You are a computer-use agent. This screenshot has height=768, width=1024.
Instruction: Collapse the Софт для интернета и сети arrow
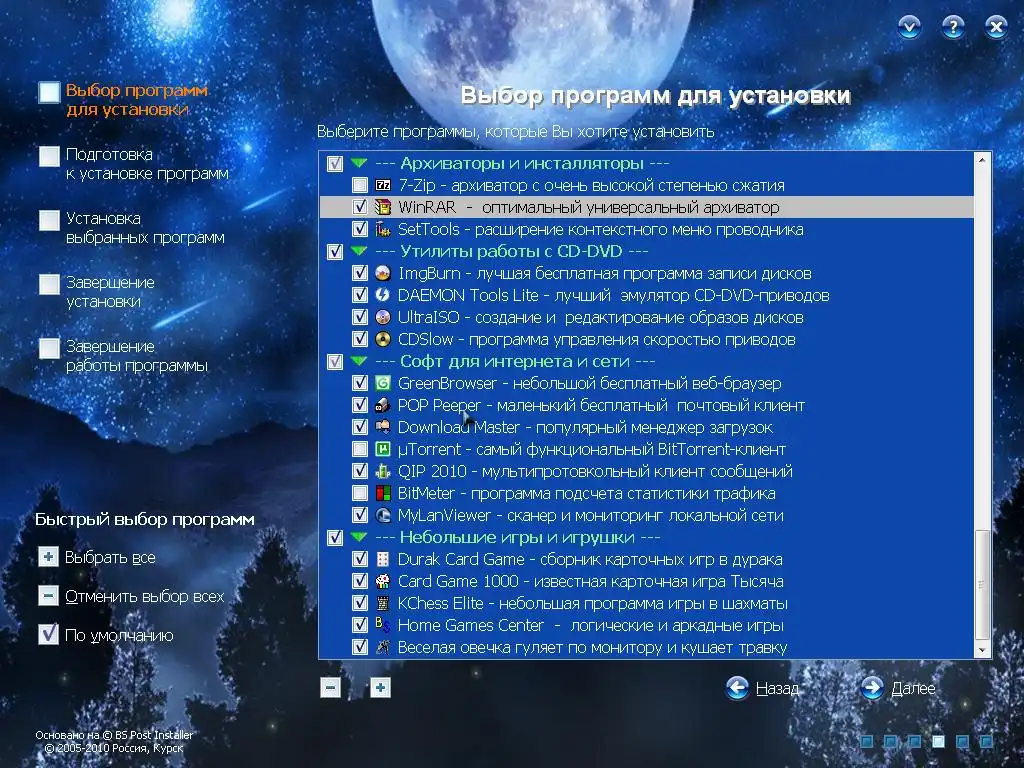pyautogui.click(x=359, y=360)
